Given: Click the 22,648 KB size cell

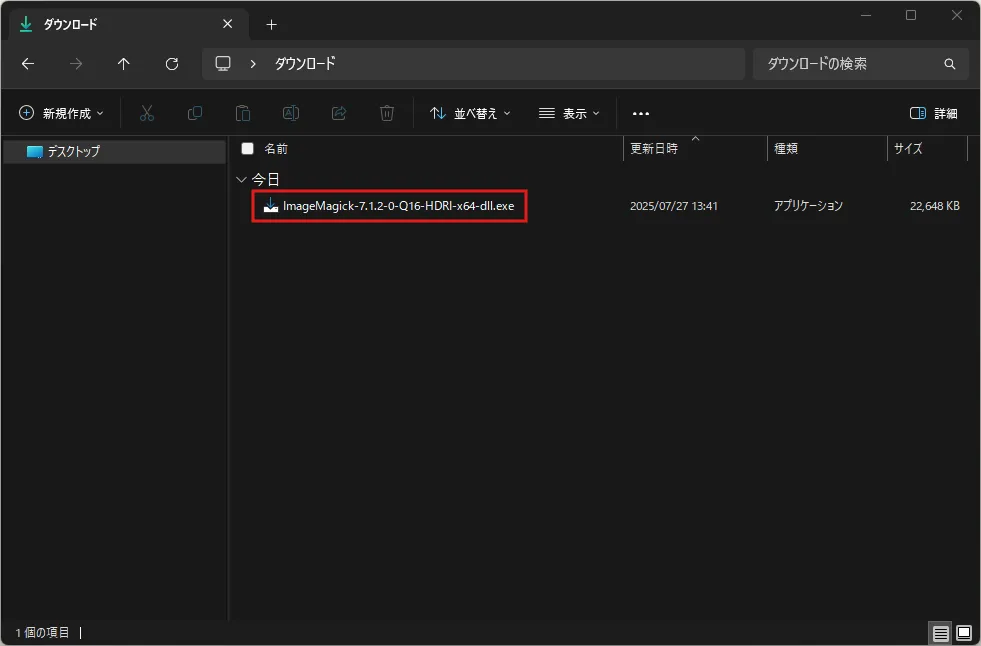Looking at the screenshot, I should tap(935, 206).
